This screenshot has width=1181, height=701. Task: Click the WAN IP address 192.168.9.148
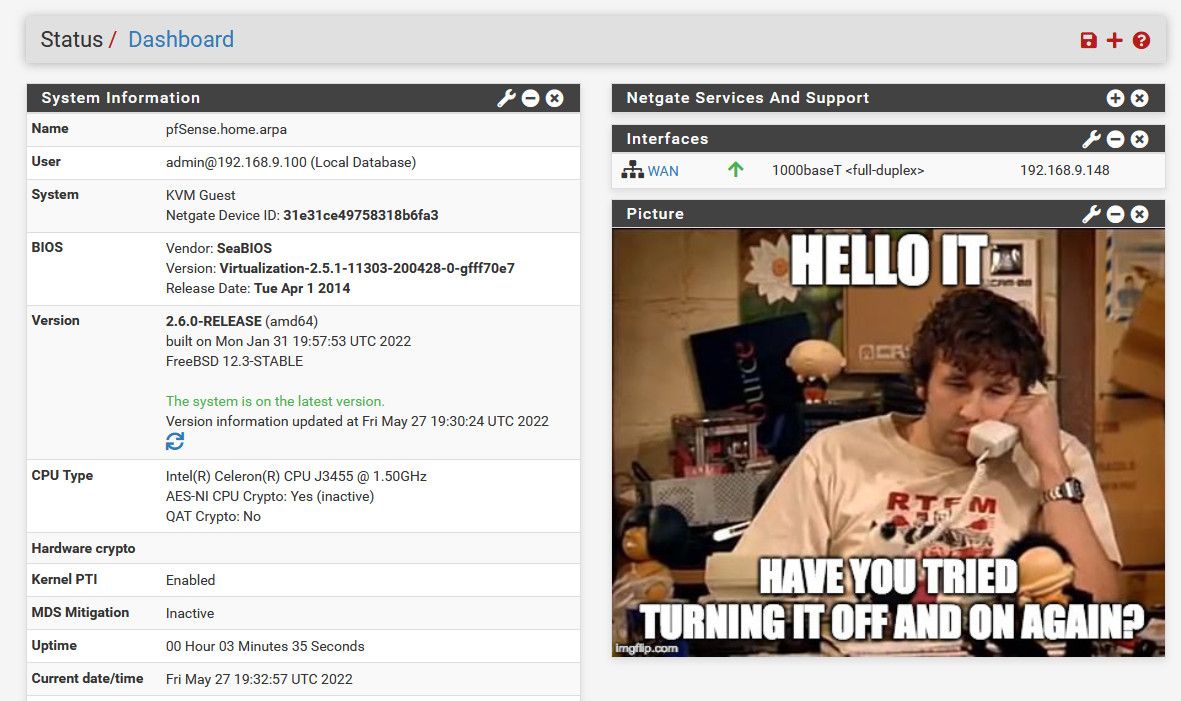1064,170
